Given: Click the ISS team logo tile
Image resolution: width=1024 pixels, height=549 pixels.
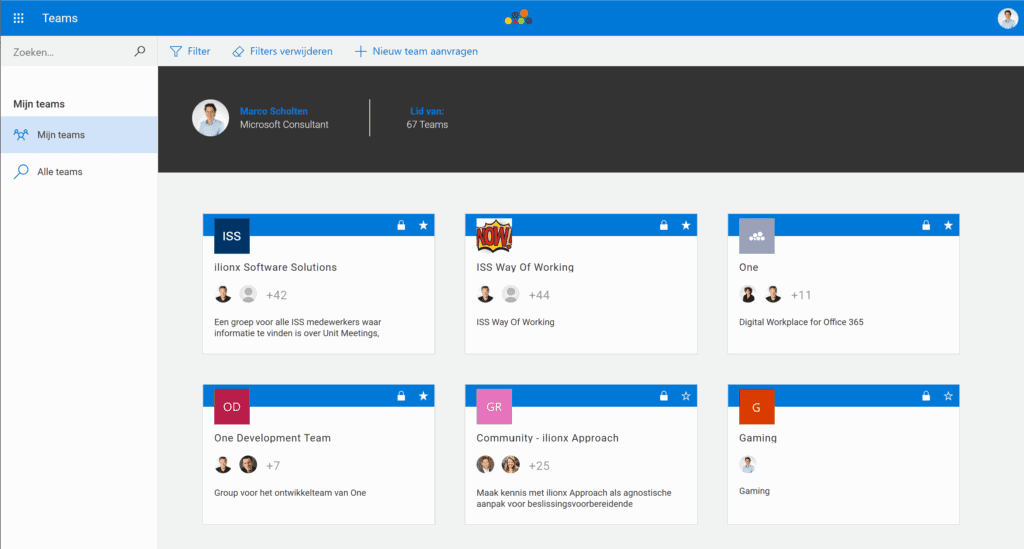Looking at the screenshot, I should click(x=232, y=236).
